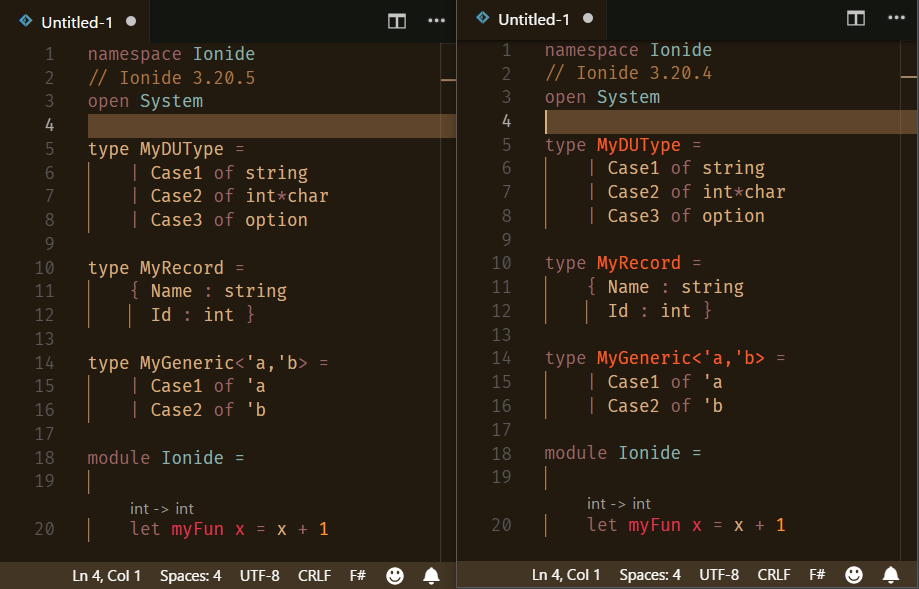
Task: Click highlighted current line 4 in right editor
Action: point(731,121)
